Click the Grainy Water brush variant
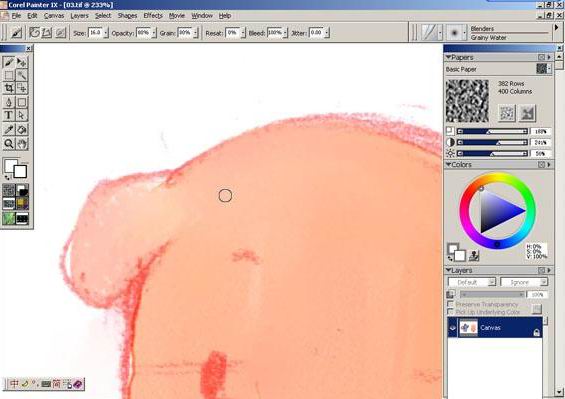The width and height of the screenshot is (565, 399). (488, 37)
